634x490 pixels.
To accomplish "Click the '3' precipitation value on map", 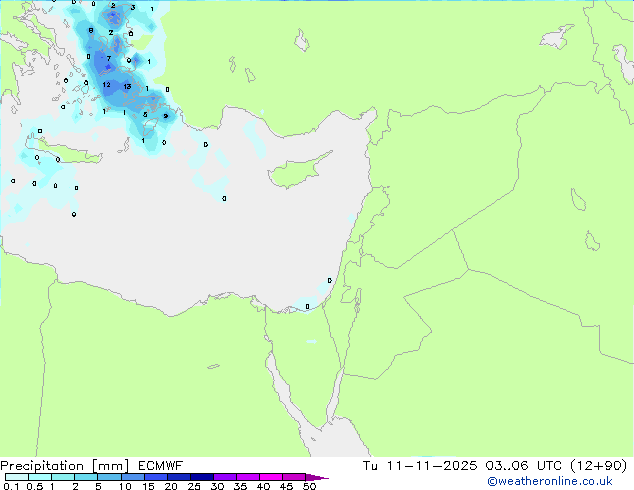I will (133, 7).
